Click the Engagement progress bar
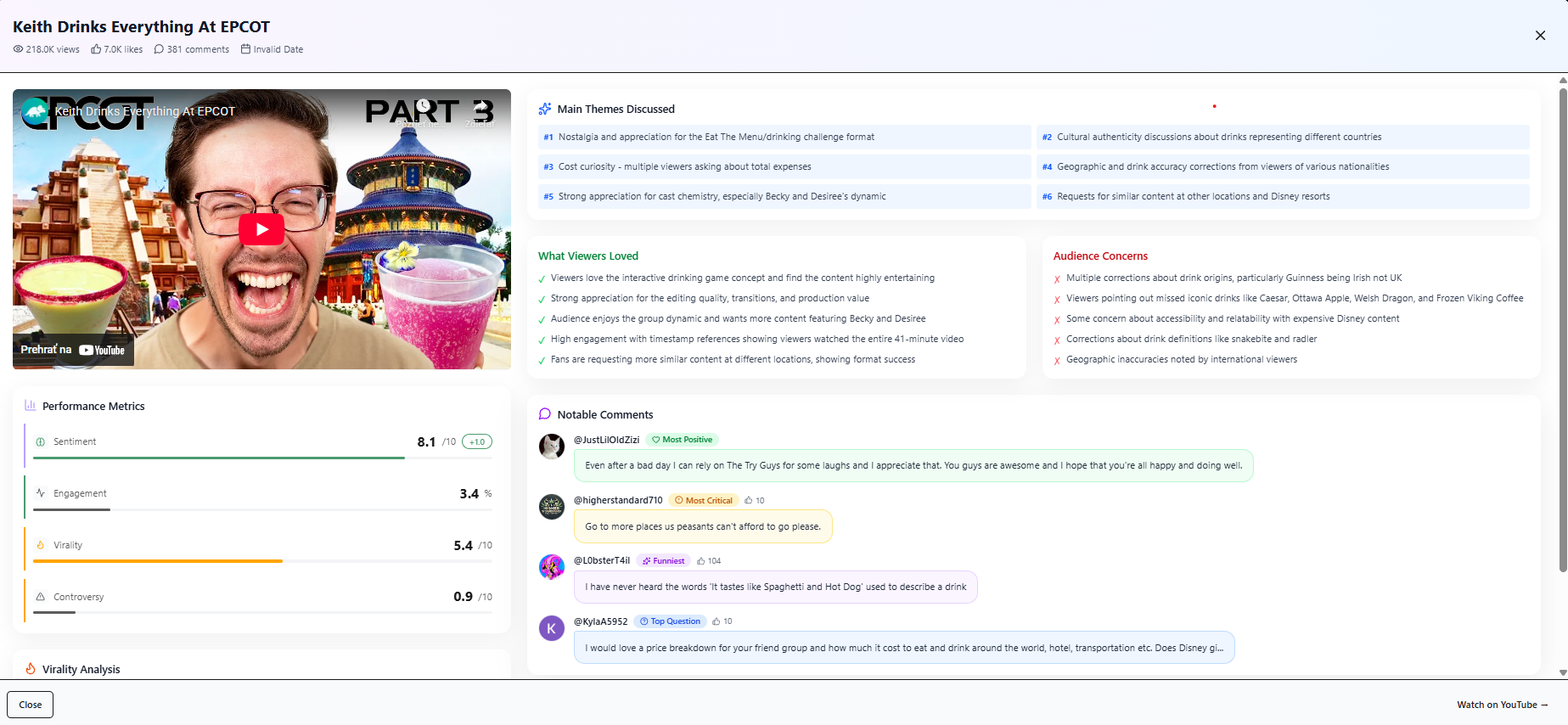Screen dimensions: 1568x725 [x=262, y=509]
